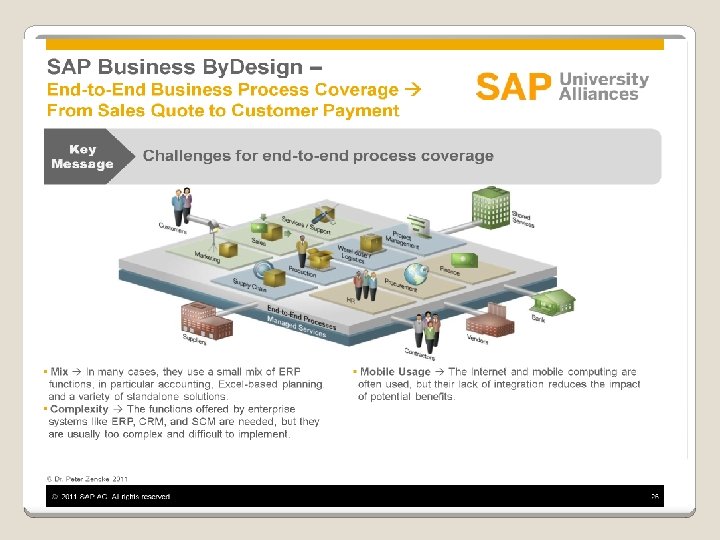Image resolution: width=720 pixels, height=540 pixels.
Task: Select the 'Managed Services' platform label
Action: click(x=297, y=326)
